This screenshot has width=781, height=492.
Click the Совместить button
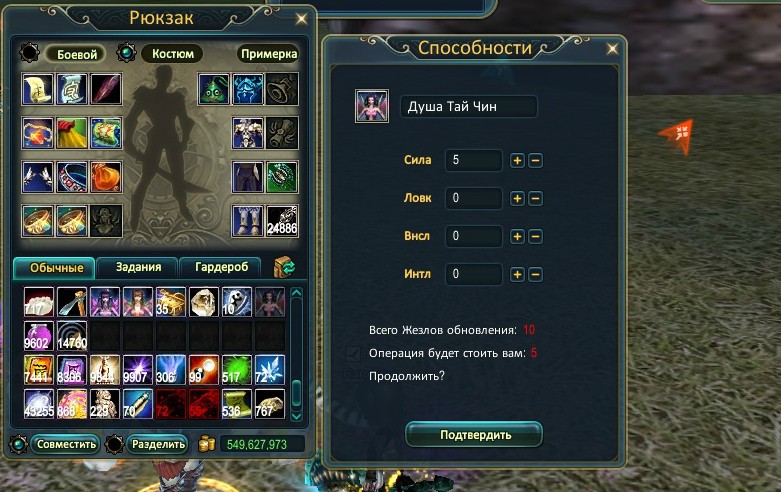coord(66,444)
